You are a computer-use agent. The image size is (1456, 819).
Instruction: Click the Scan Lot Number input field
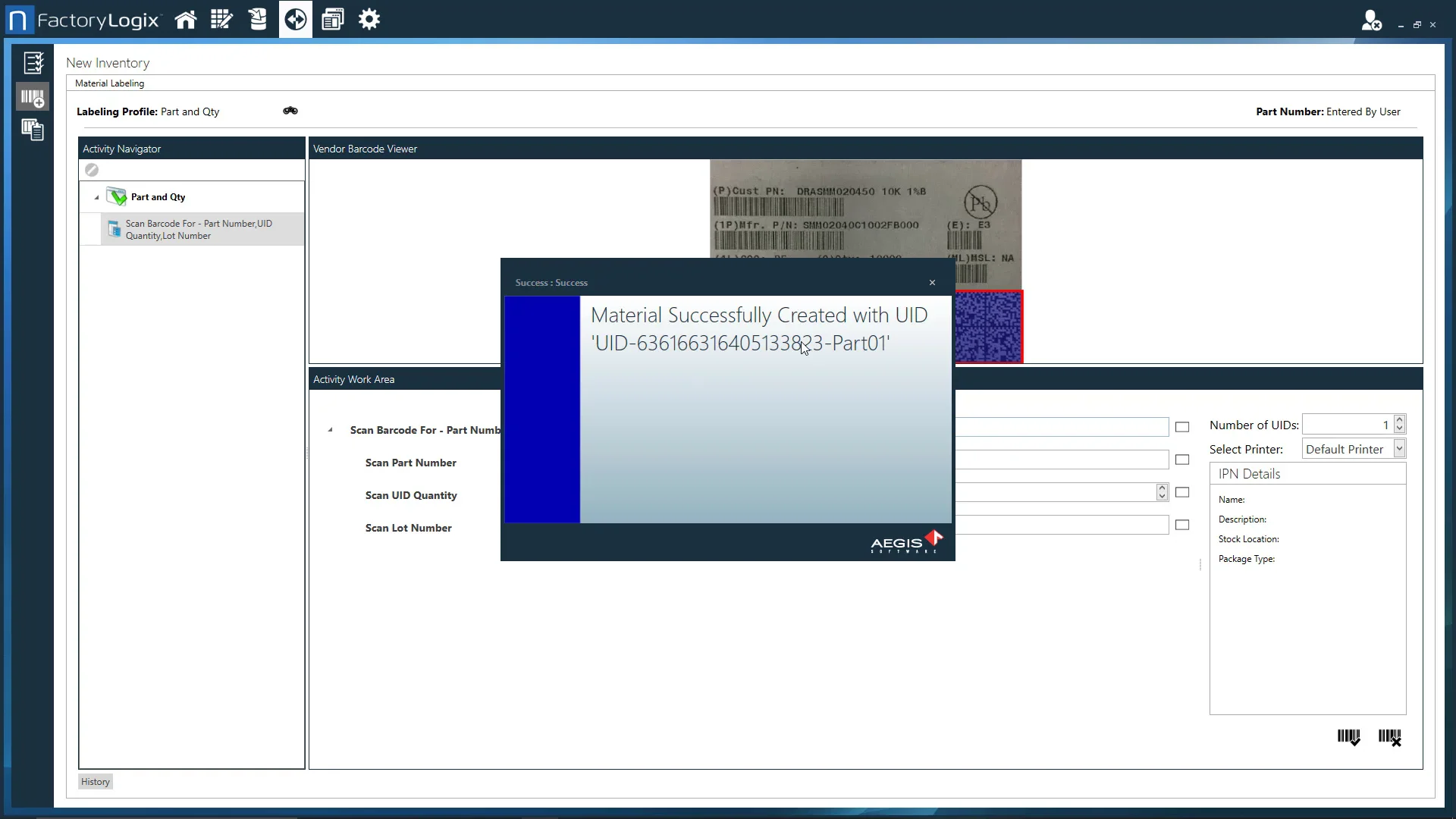click(1062, 525)
